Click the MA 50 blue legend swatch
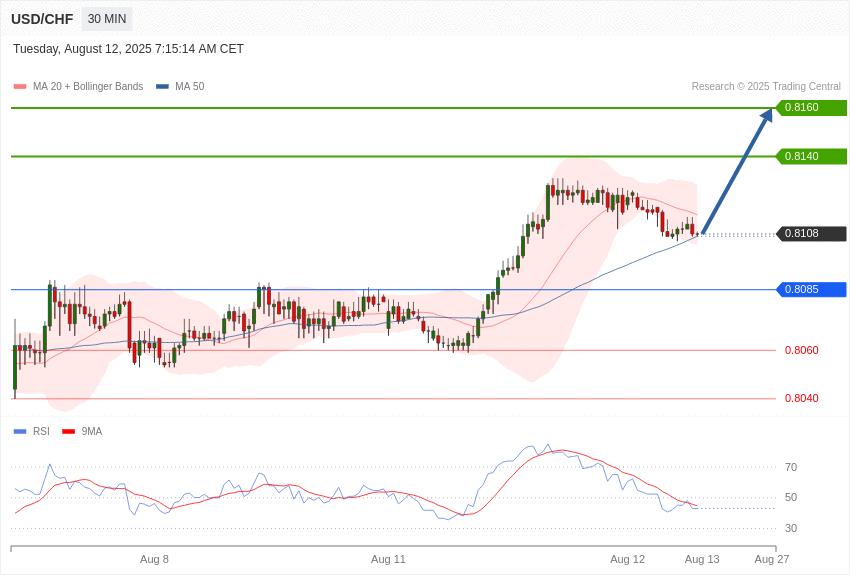850x576 pixels. pos(162,86)
